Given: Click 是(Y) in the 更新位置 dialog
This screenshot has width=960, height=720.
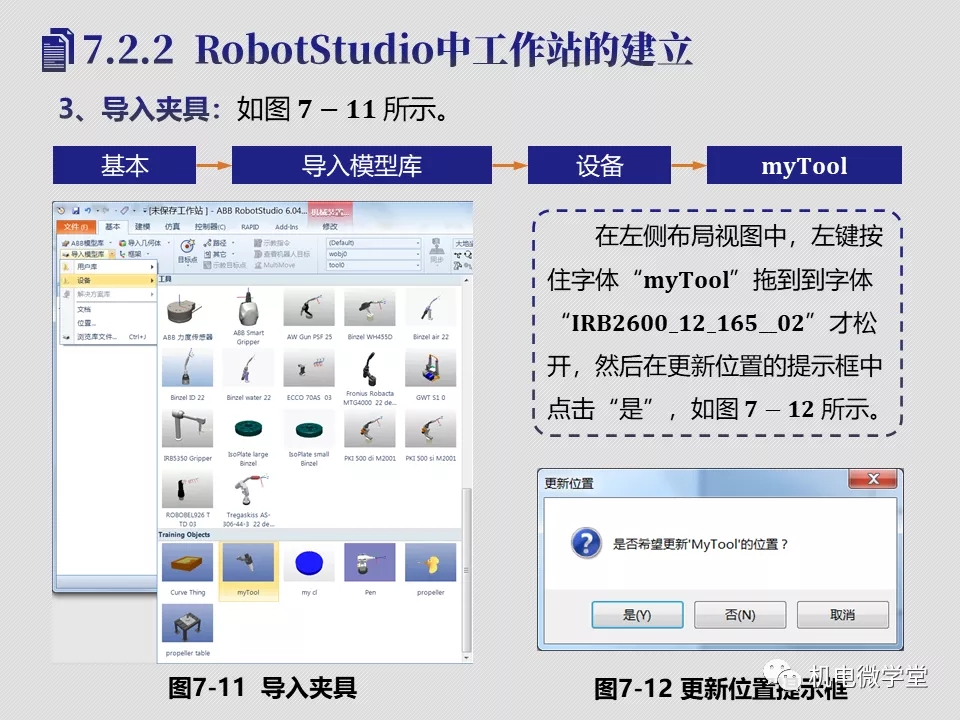Looking at the screenshot, I should pyautogui.click(x=637, y=615).
